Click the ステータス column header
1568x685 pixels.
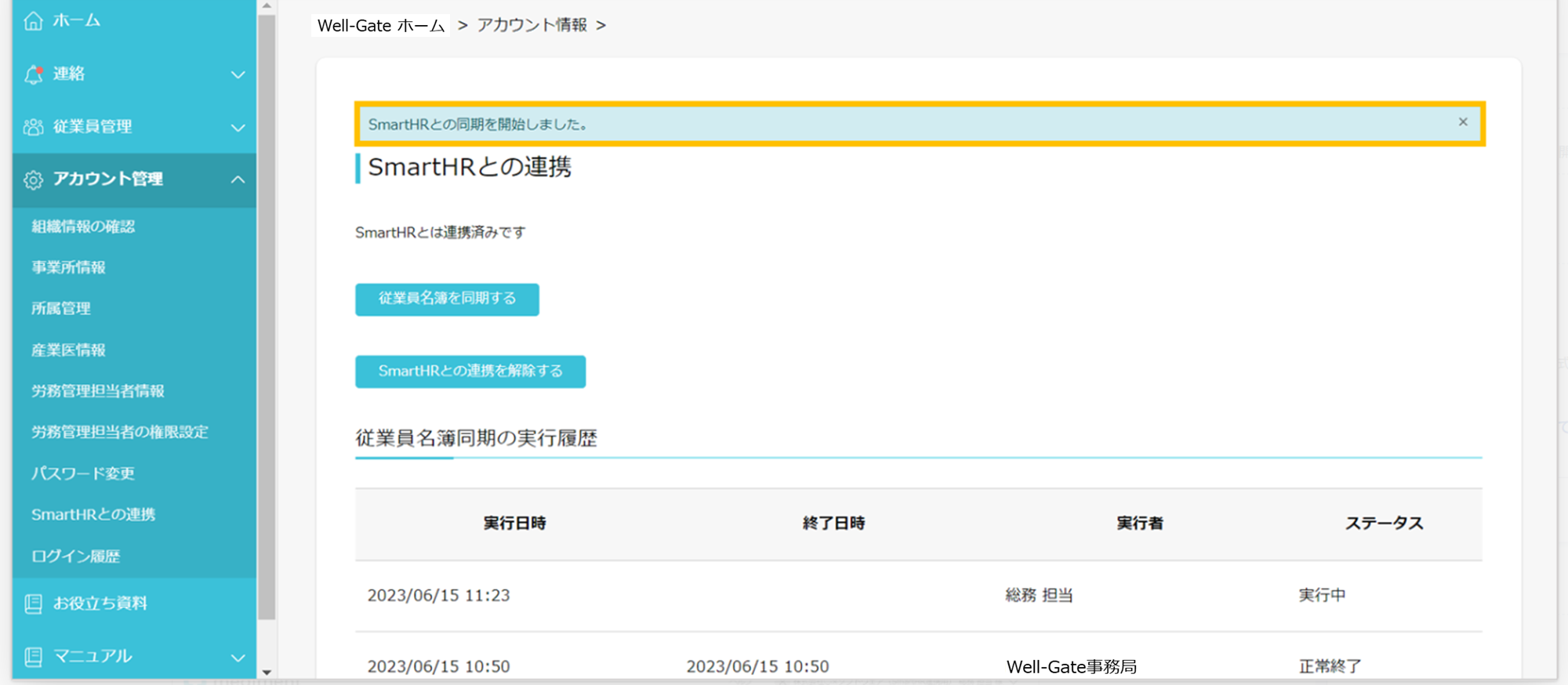pyautogui.click(x=1385, y=524)
